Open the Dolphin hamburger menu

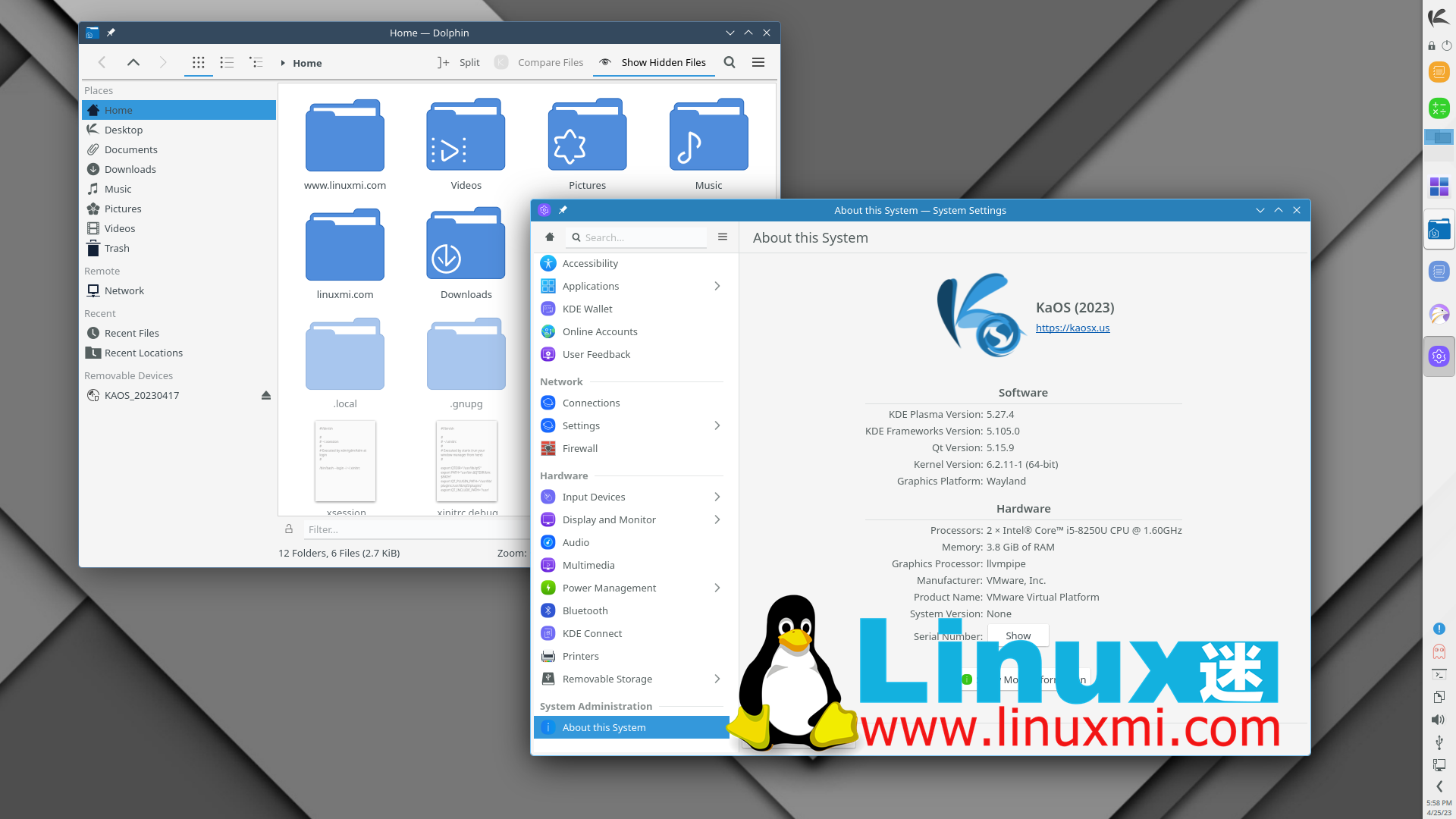tap(758, 63)
